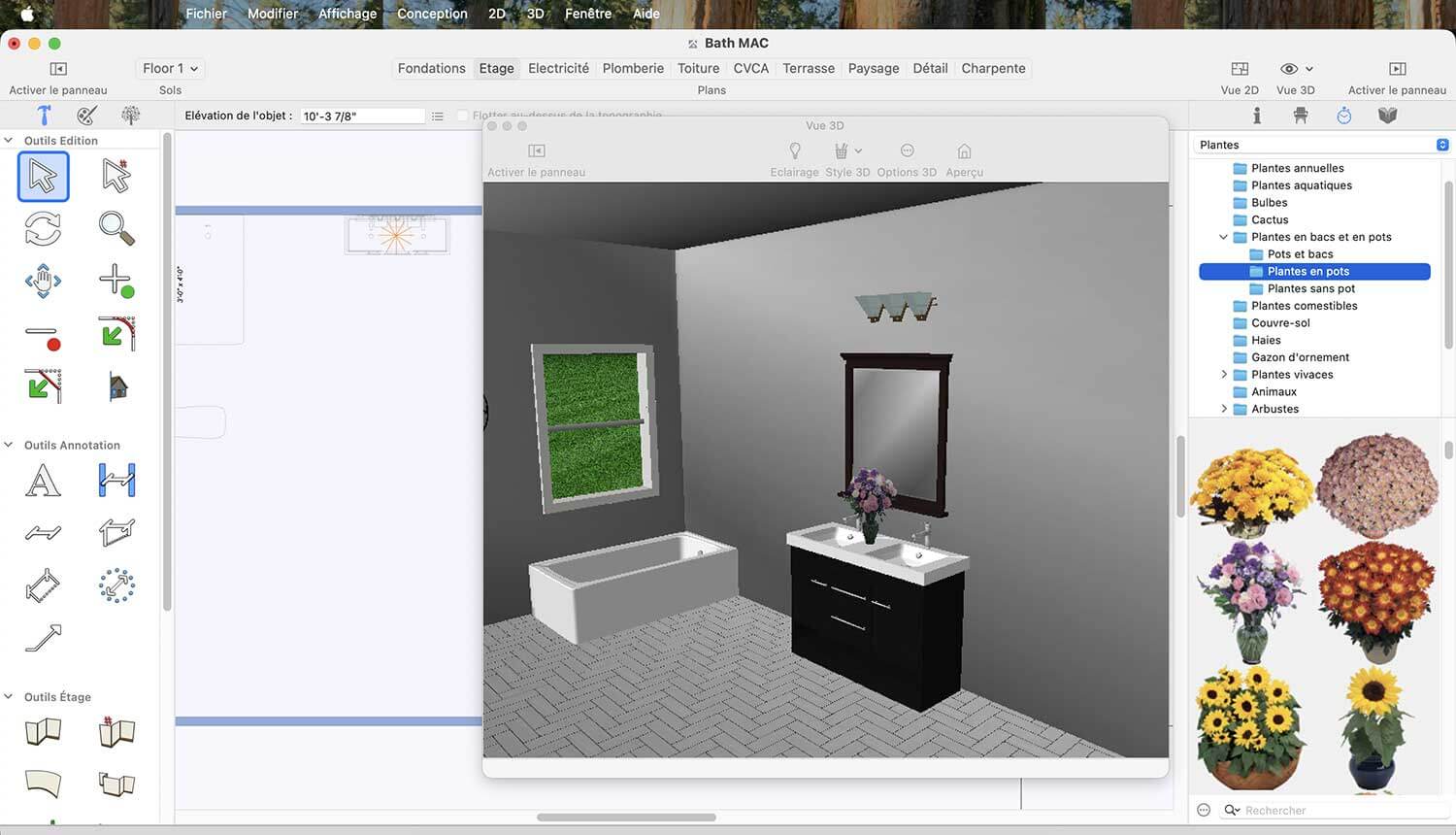
Task: Choose the pan hand tool
Action: pyautogui.click(x=43, y=281)
